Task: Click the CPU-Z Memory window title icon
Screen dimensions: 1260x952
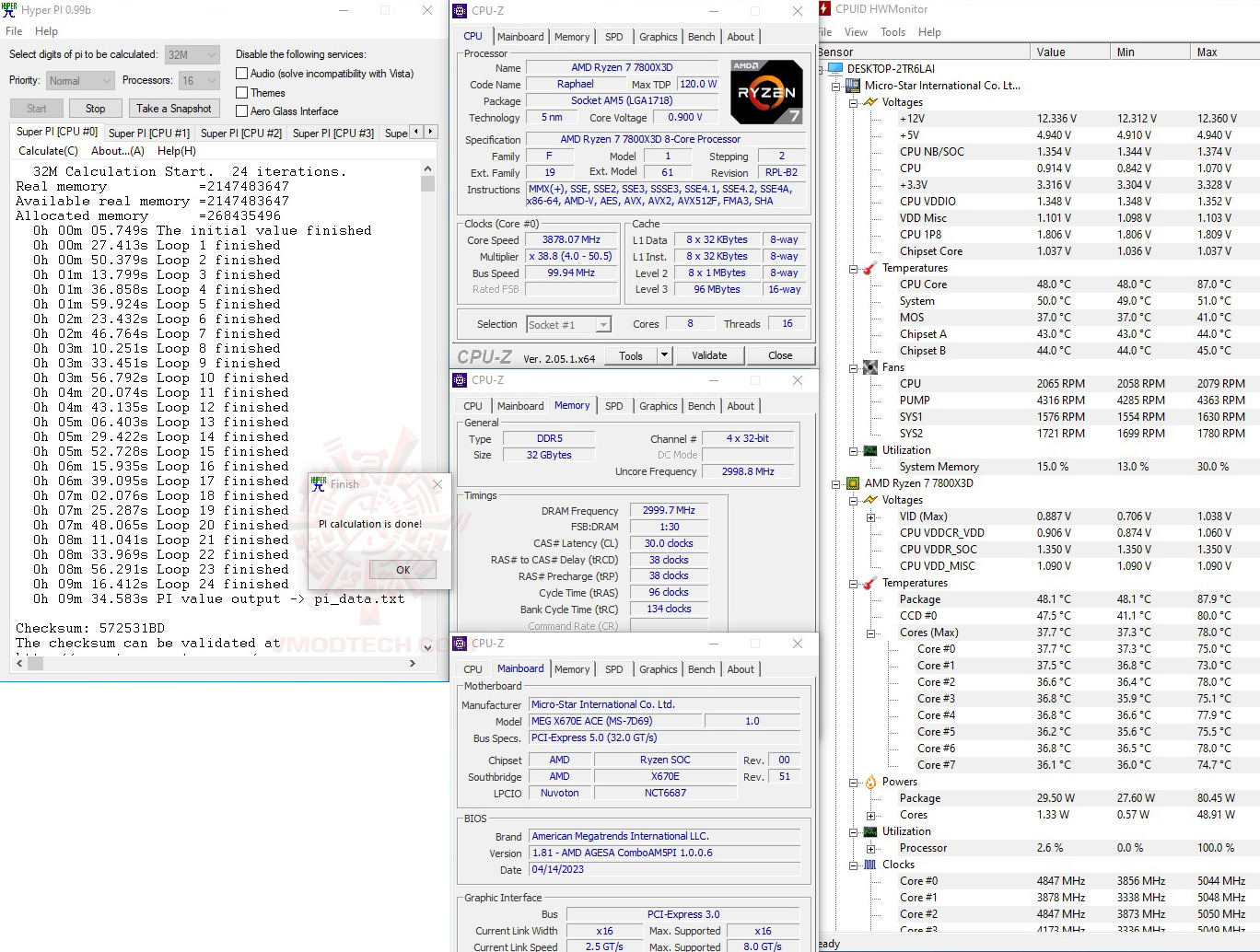Action: click(461, 380)
